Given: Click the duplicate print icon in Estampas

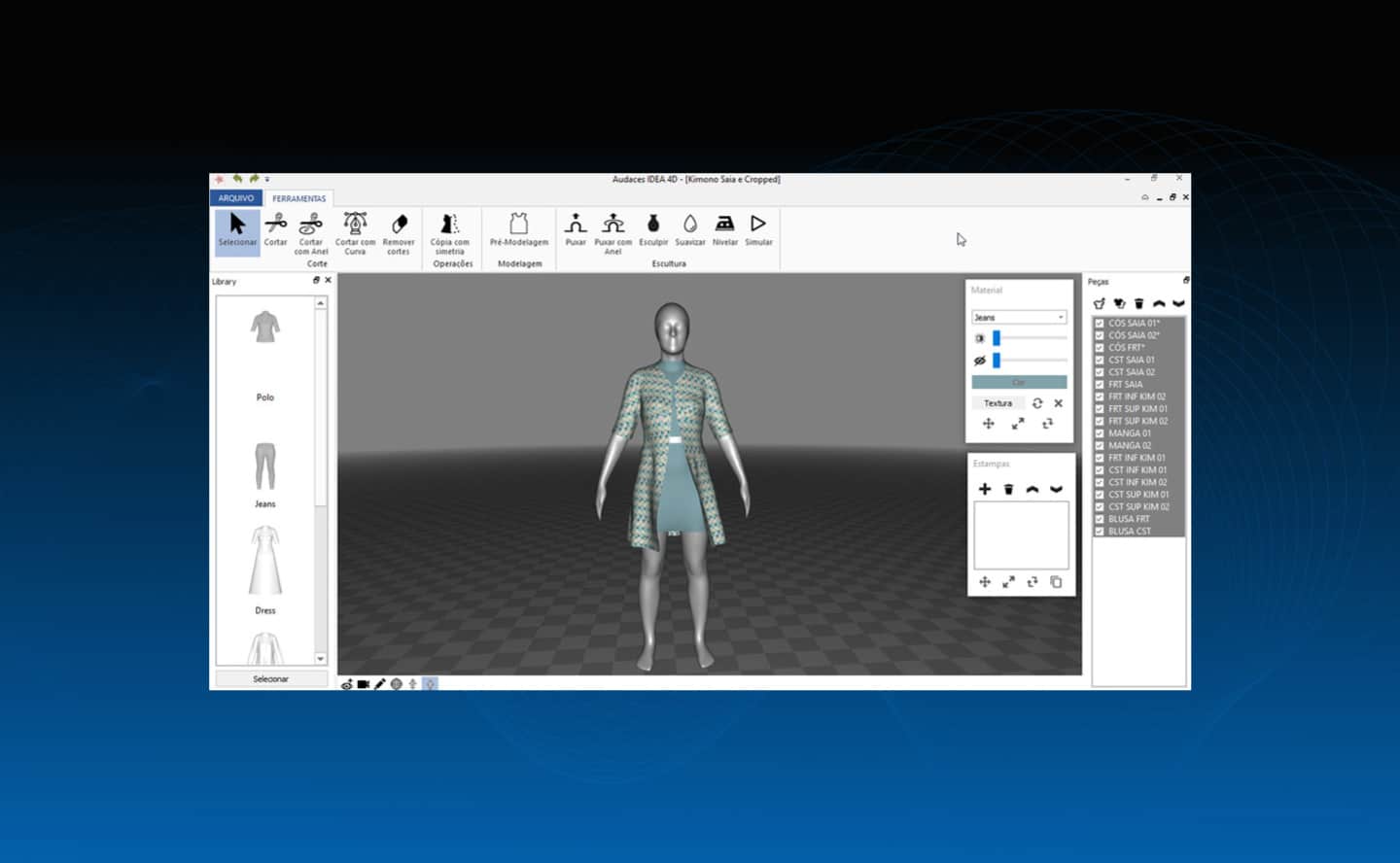Looking at the screenshot, I should 1056,582.
